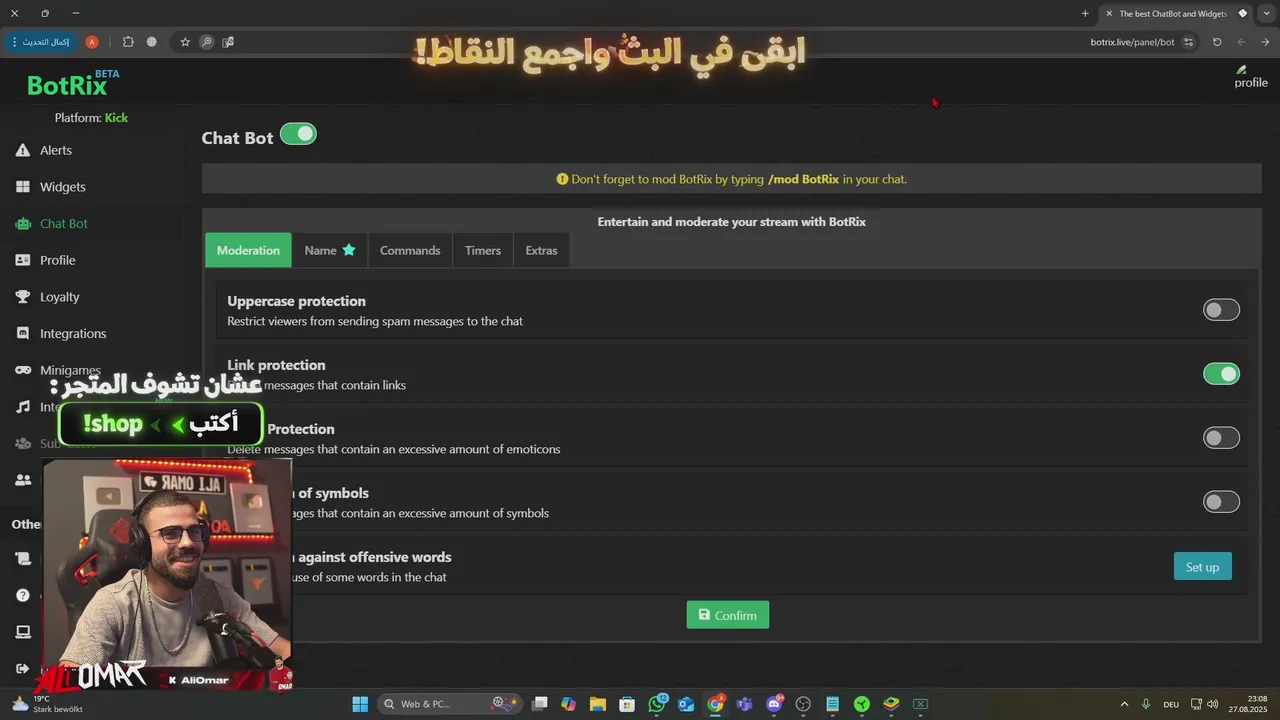The width and height of the screenshot is (1280, 720).
Task: Go to Loyalty trophy section
Action: (59, 297)
